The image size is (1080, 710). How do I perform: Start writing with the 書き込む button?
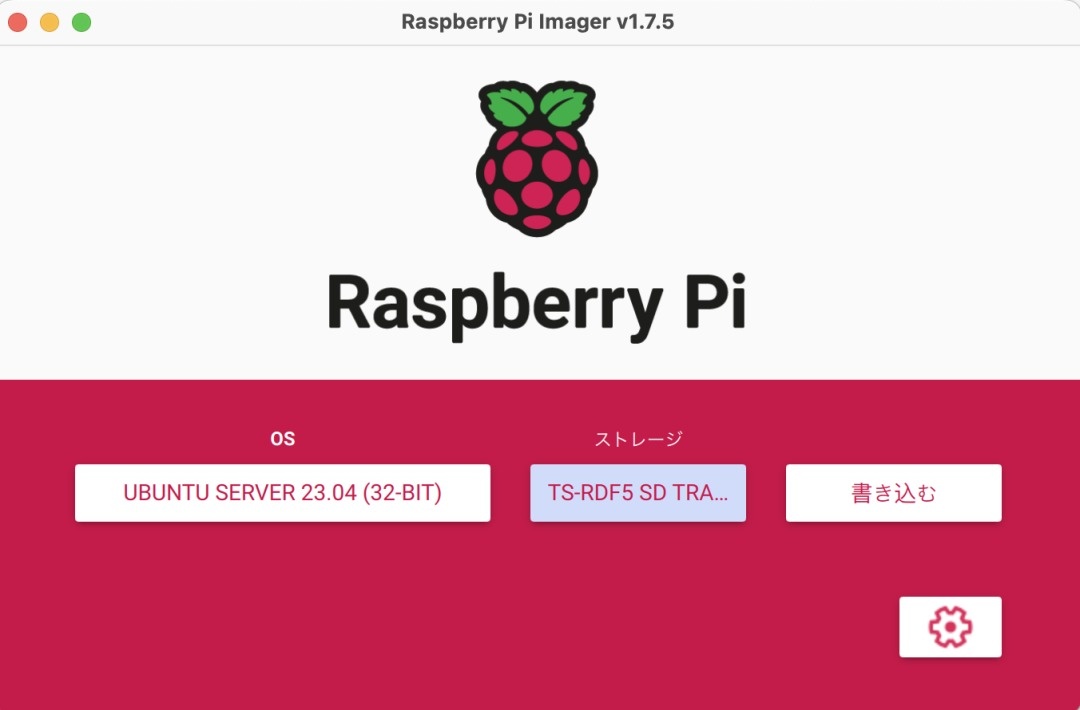893,492
